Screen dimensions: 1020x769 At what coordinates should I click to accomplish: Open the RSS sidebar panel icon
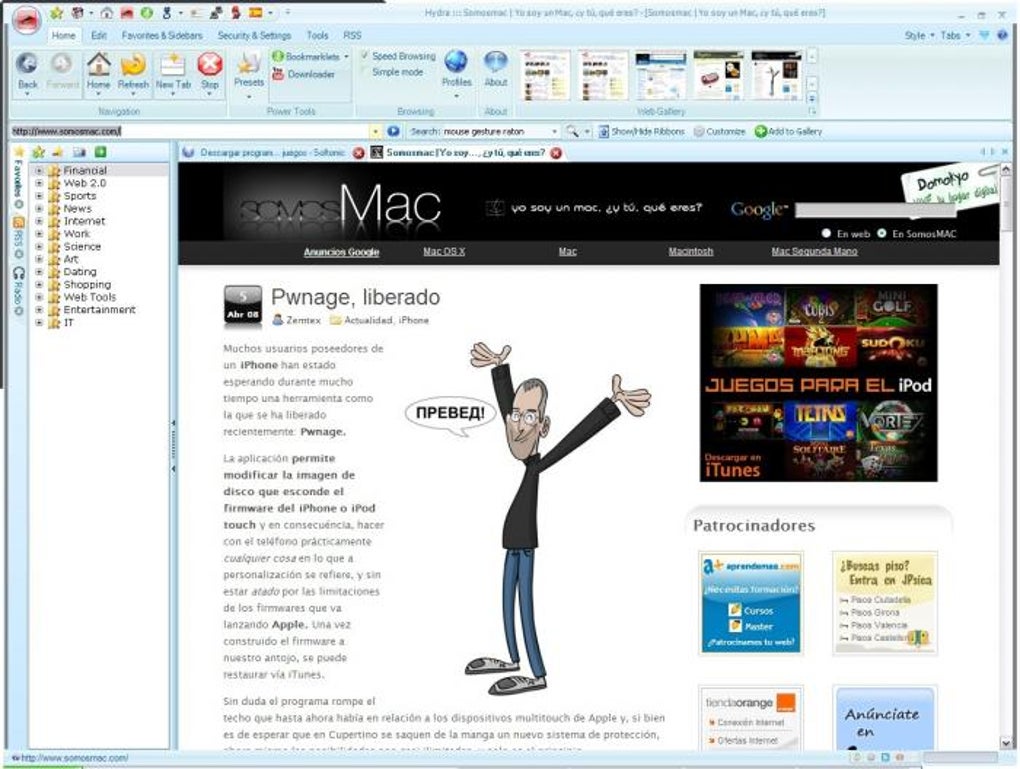(x=18, y=222)
